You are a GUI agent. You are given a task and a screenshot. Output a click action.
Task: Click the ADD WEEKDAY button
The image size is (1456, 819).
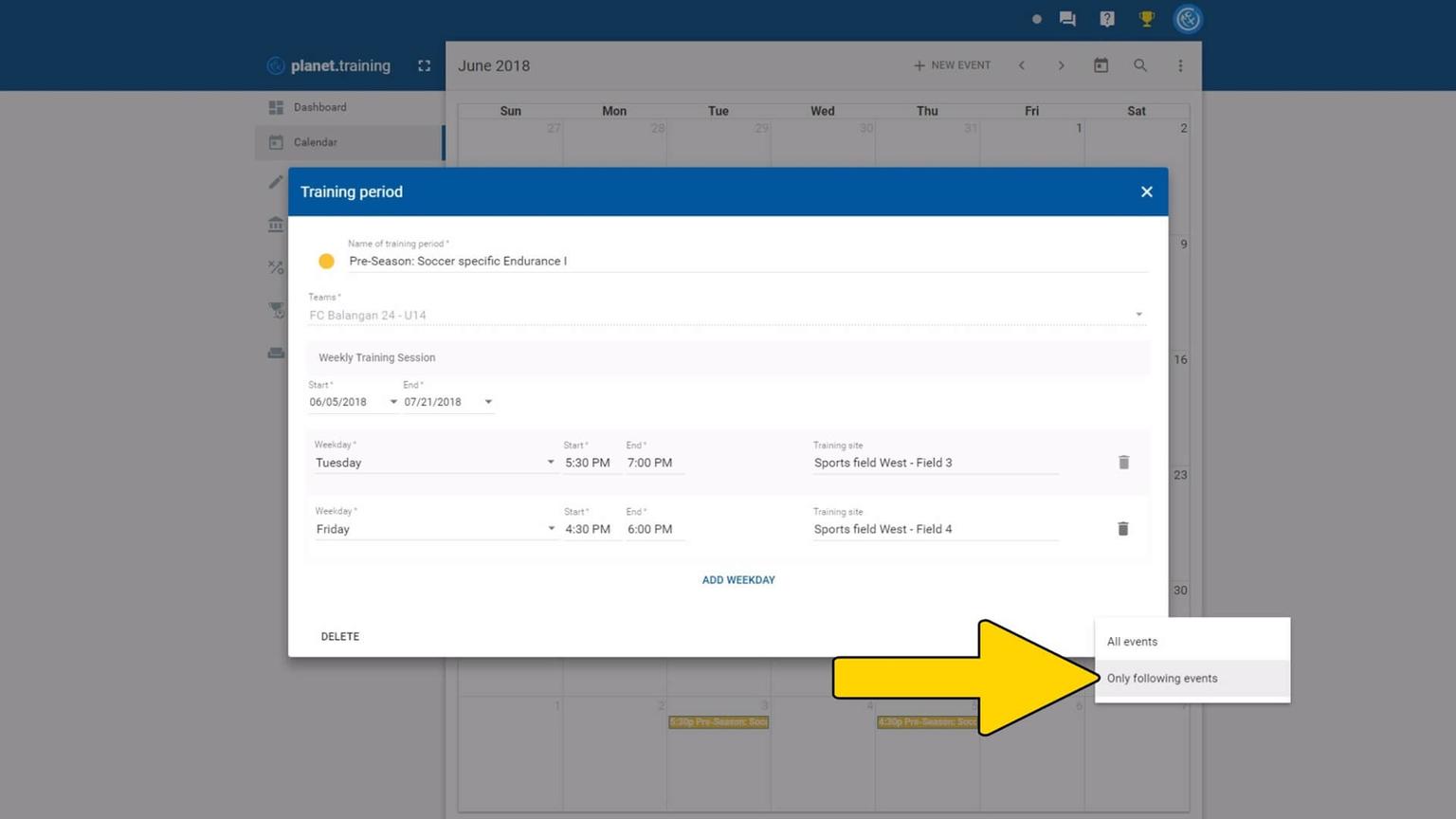(738, 580)
